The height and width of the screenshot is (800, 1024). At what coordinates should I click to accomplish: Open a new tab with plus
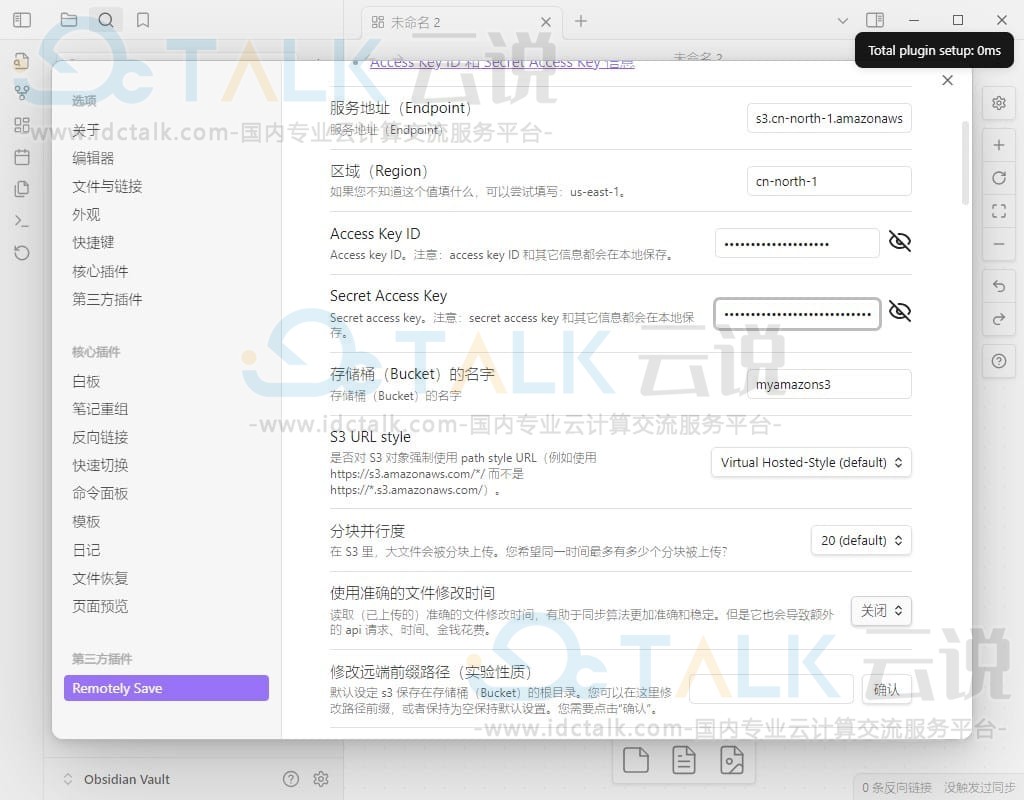[x=581, y=21]
